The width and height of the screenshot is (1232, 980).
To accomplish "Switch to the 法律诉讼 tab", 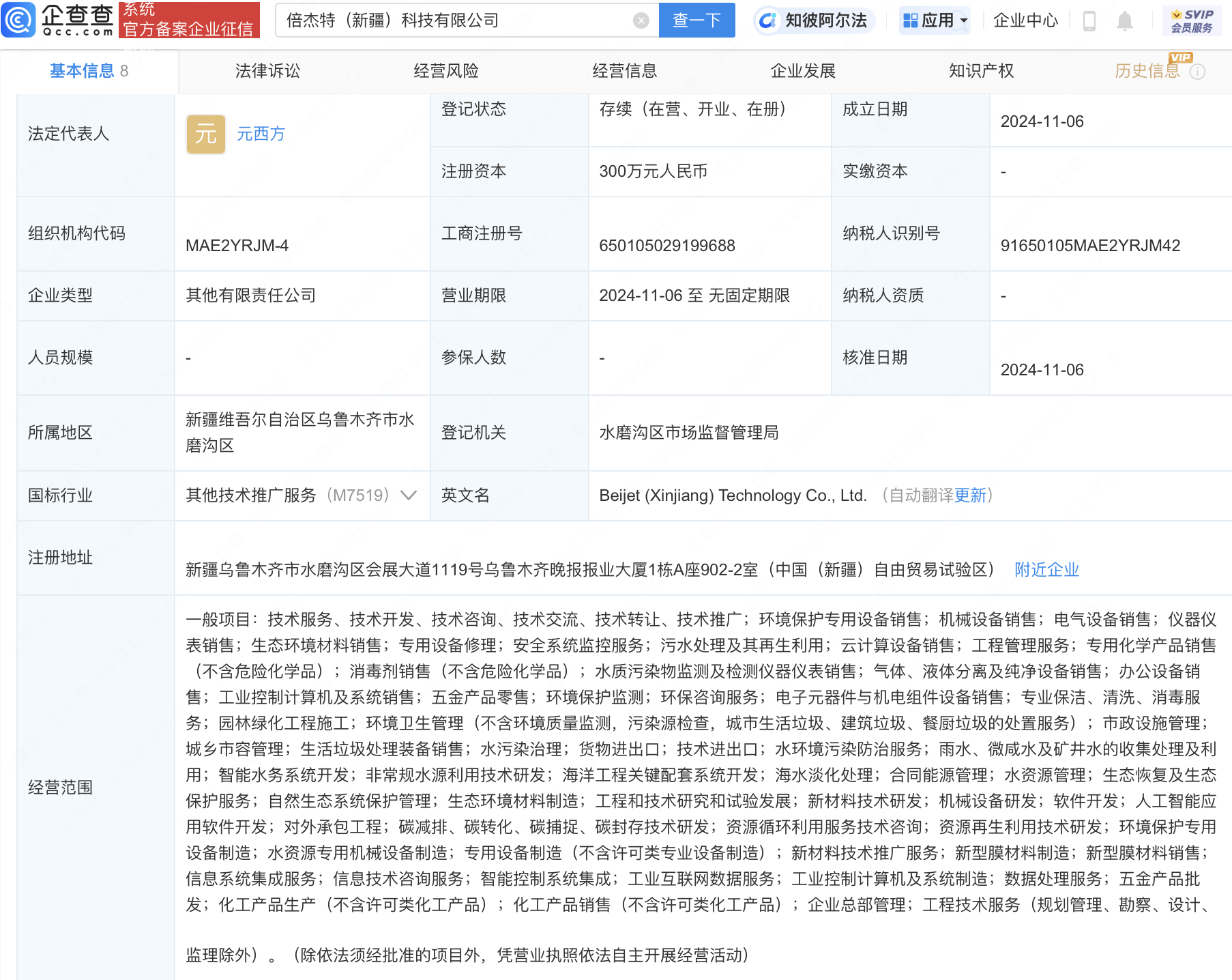I will (267, 71).
